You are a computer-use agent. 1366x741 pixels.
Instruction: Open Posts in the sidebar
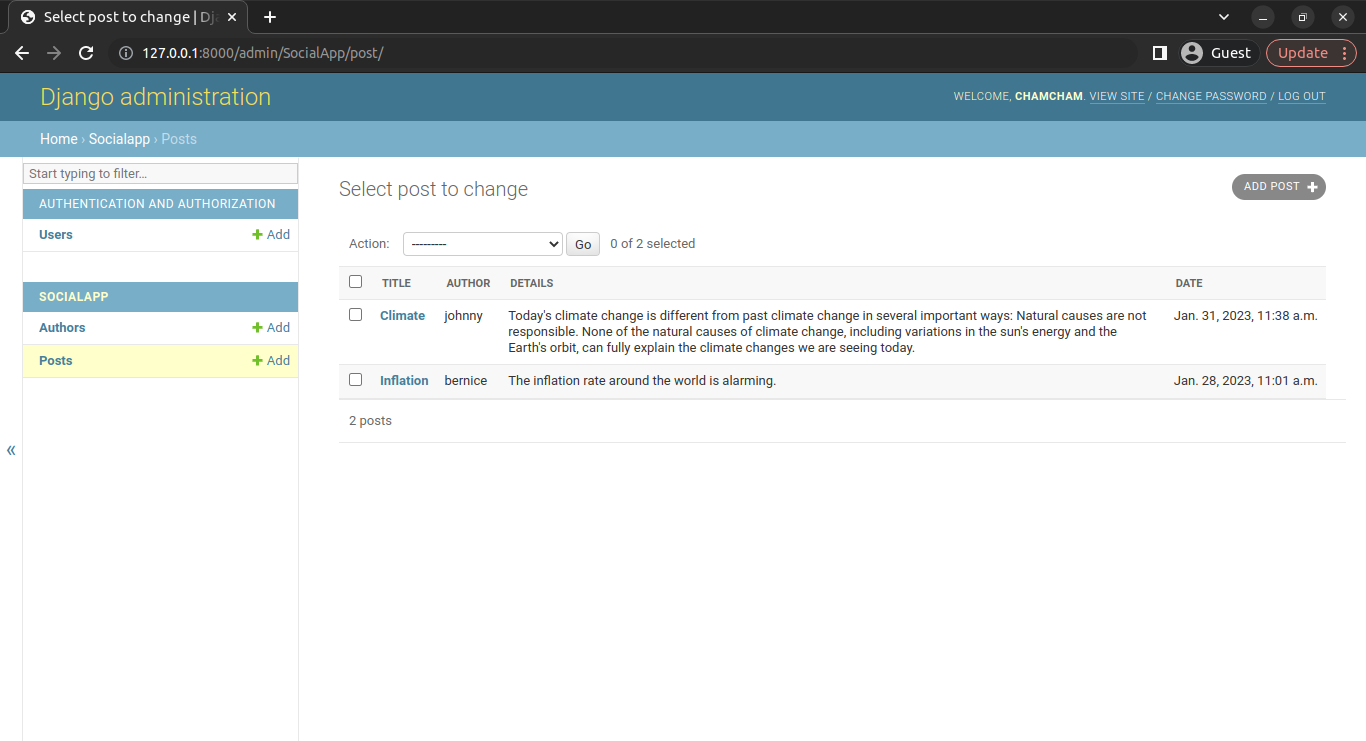[56, 361]
